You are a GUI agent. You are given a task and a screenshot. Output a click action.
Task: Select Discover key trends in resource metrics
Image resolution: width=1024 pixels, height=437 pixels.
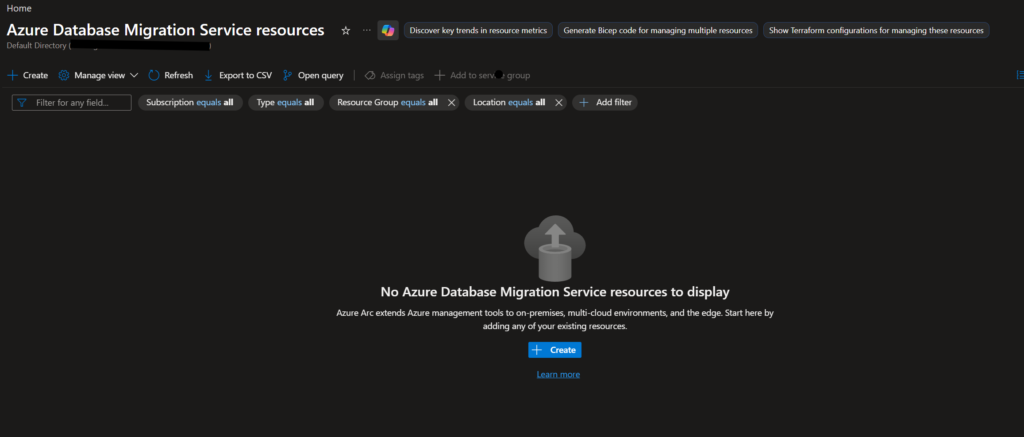(x=478, y=31)
